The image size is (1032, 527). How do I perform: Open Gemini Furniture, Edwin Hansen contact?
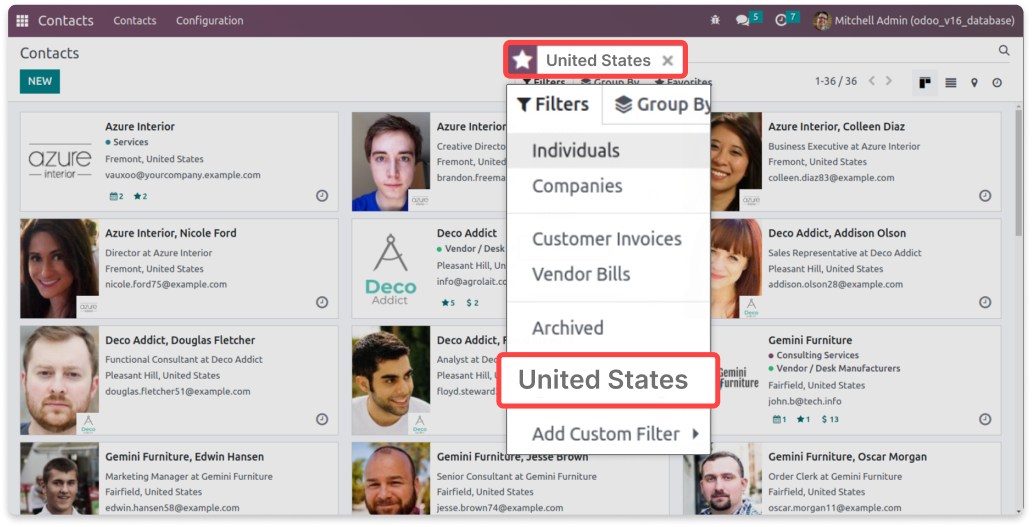[179, 478]
